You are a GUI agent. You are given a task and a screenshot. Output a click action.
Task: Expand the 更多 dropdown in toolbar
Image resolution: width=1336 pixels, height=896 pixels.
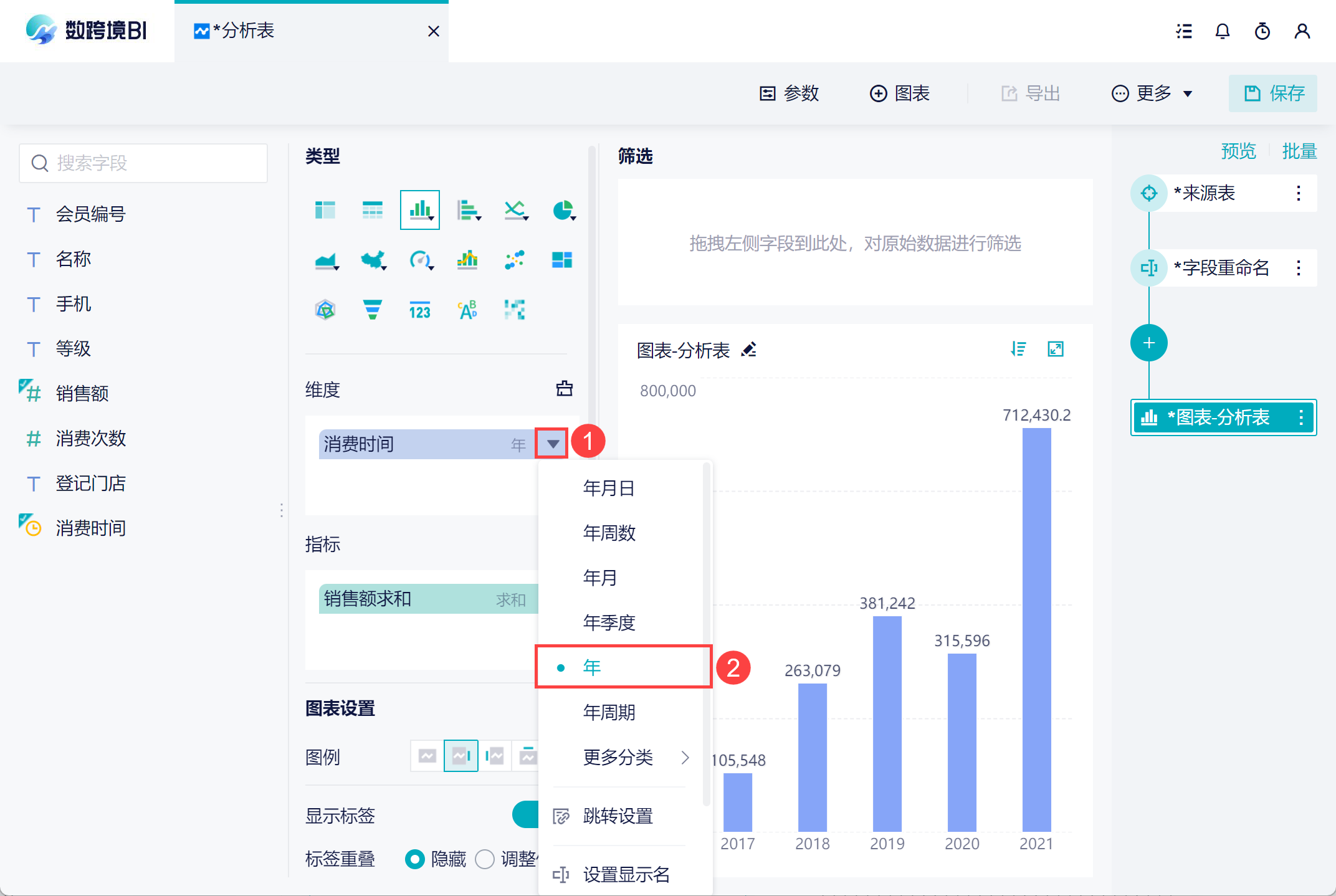coord(1153,93)
